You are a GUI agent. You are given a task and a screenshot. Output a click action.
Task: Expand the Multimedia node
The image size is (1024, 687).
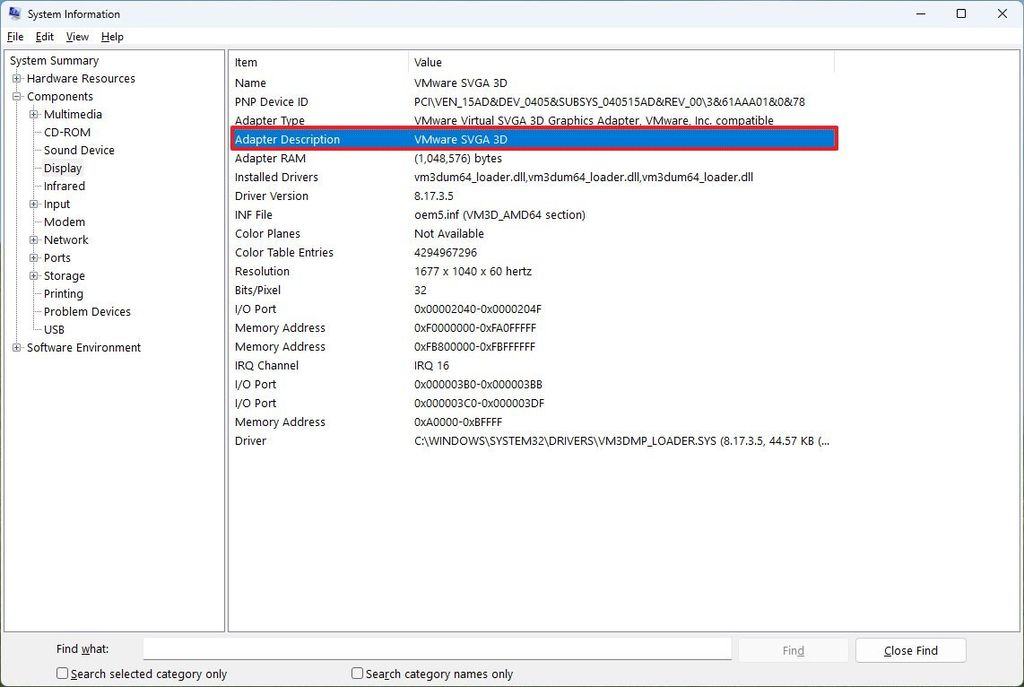[x=34, y=114]
